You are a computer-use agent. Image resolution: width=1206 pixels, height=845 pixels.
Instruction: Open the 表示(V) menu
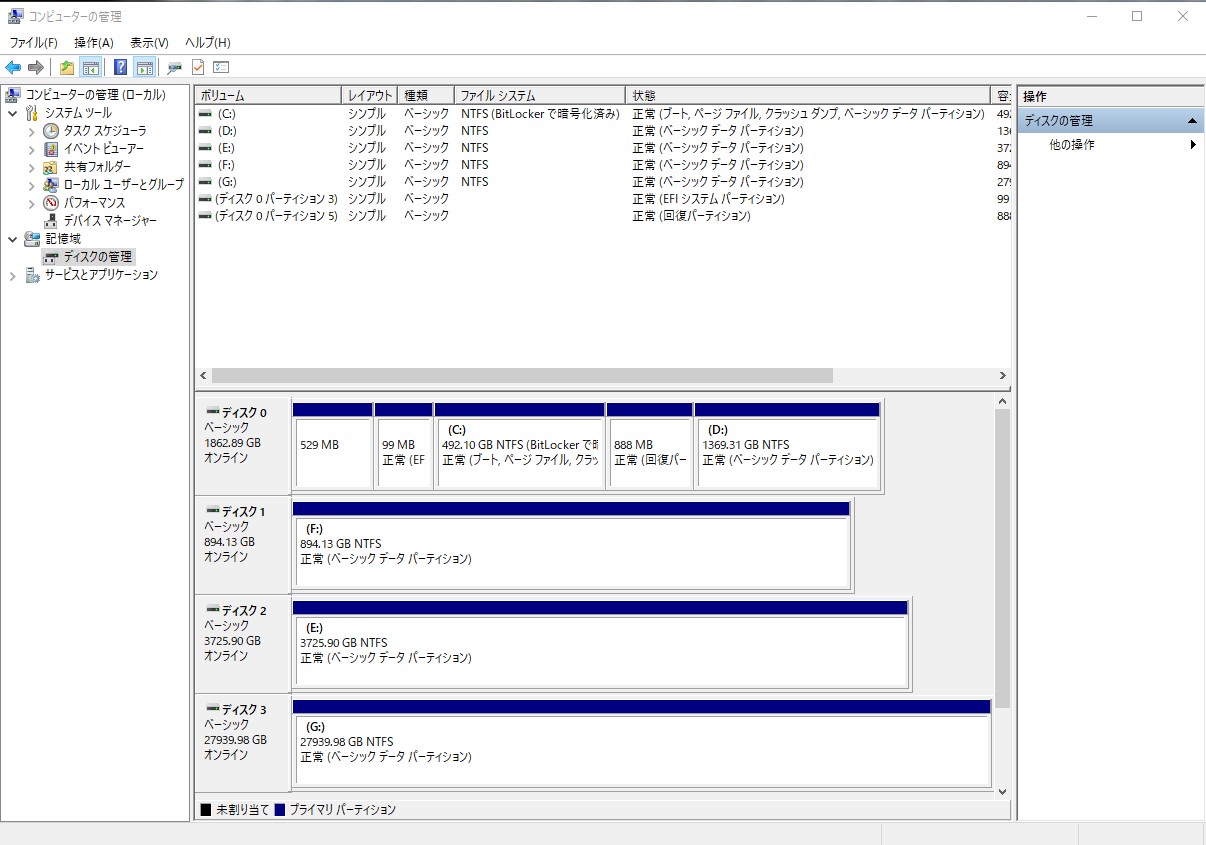click(x=149, y=43)
